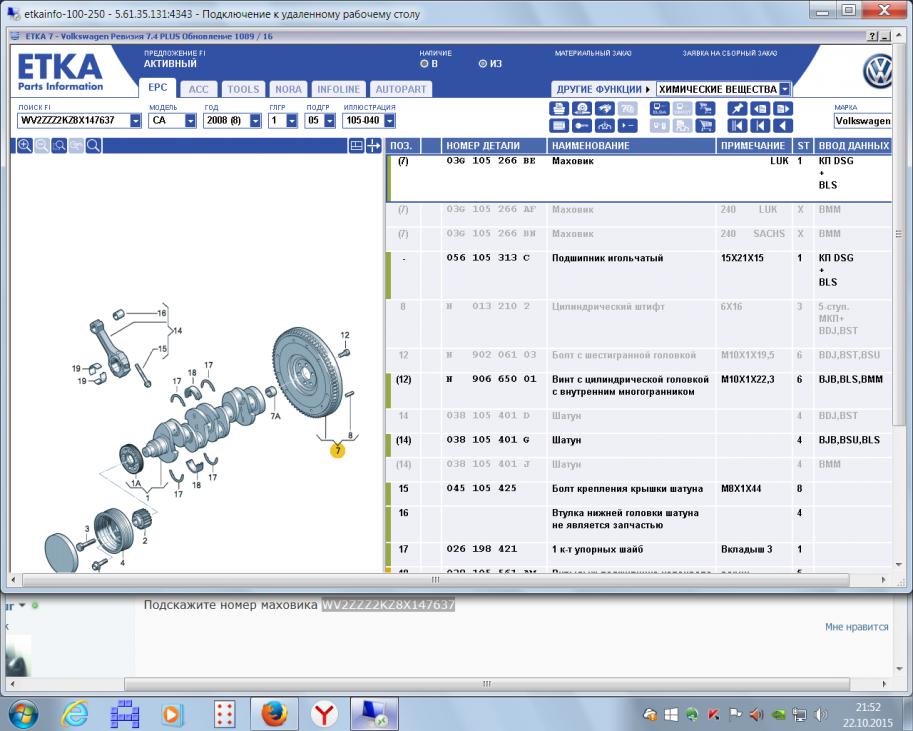The width and height of the screenshot is (913, 731).
Task: Switch to the AUTOPART tab
Action: pos(401,89)
